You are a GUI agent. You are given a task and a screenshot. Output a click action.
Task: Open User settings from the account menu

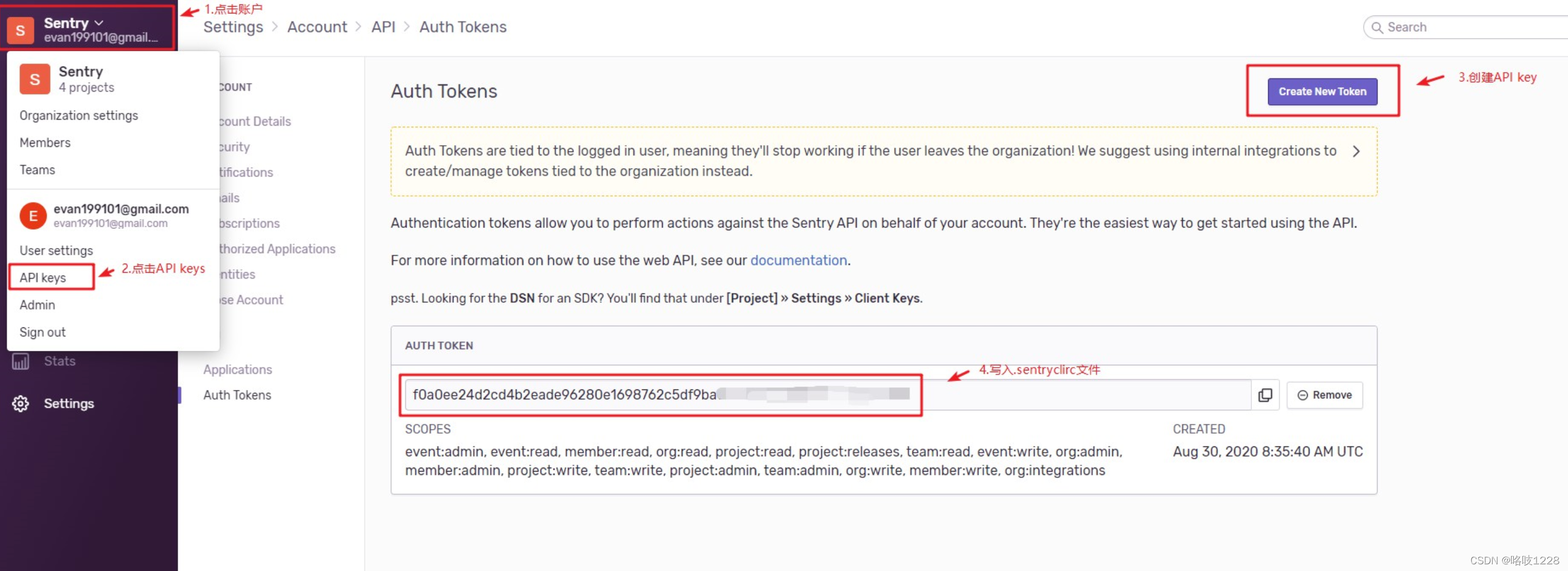(x=56, y=250)
